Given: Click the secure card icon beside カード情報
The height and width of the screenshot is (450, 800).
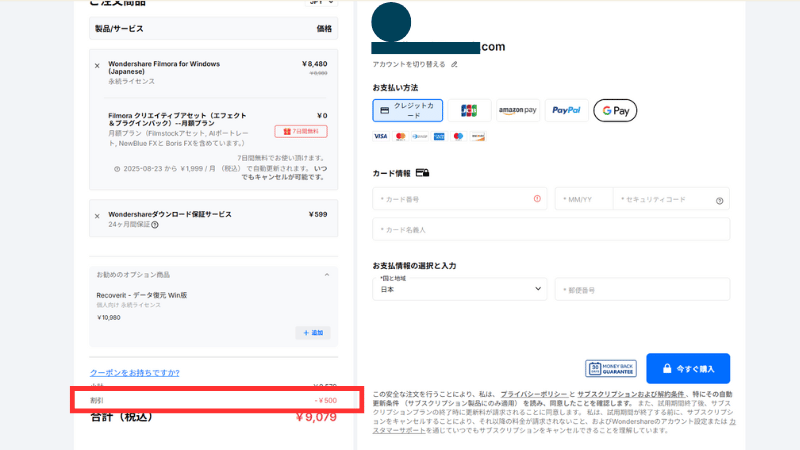Looking at the screenshot, I should (x=422, y=173).
